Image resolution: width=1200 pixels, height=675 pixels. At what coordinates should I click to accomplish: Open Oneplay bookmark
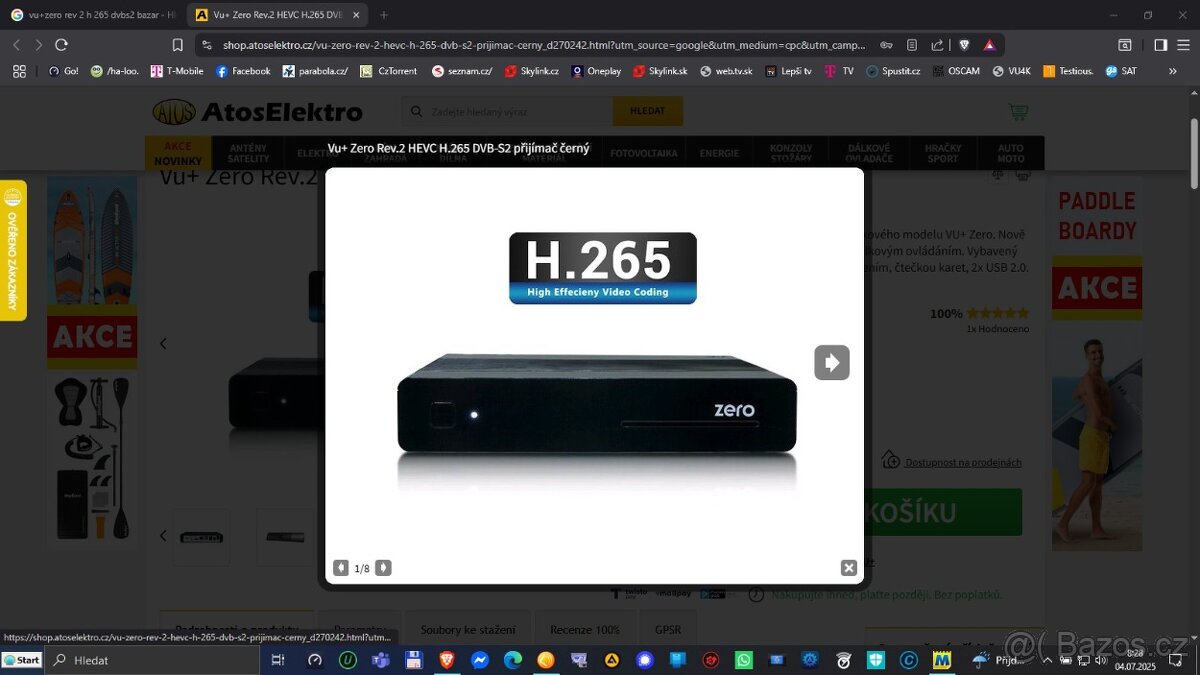[x=596, y=71]
